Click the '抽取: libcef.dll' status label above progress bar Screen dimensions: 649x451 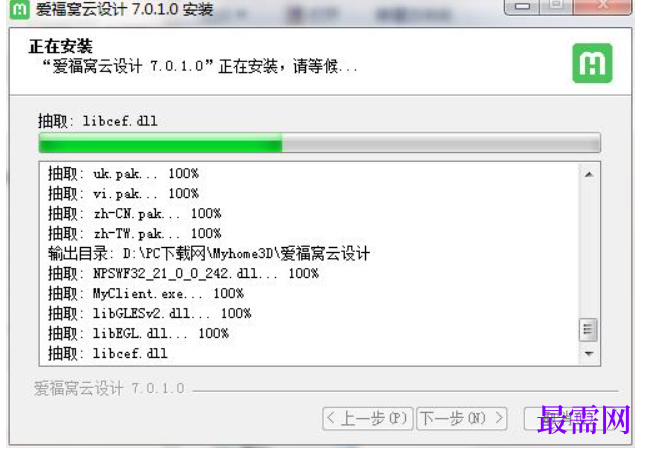(98, 121)
